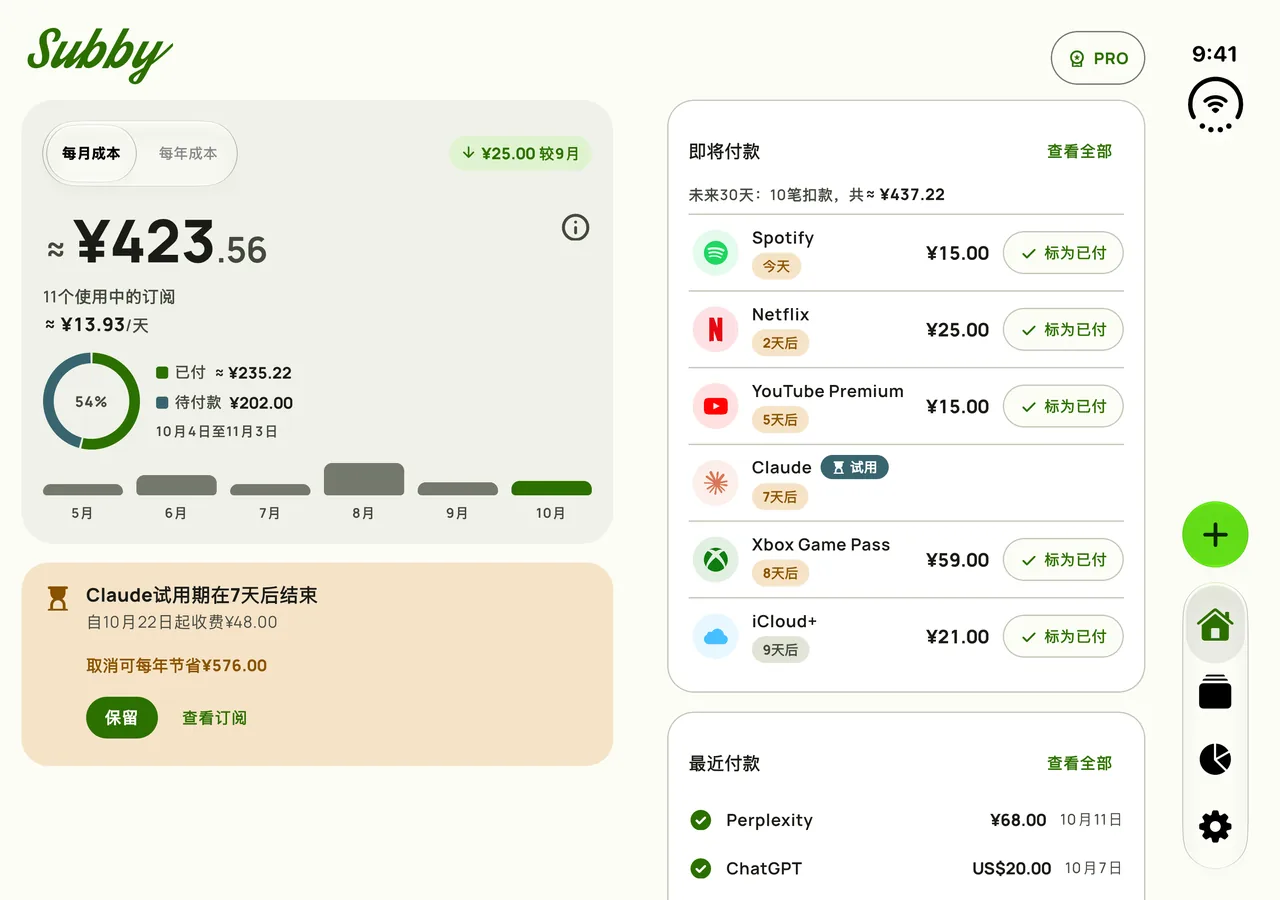Select the Xbox Game Pass logo icon
This screenshot has height=900, width=1280.
[x=715, y=560]
